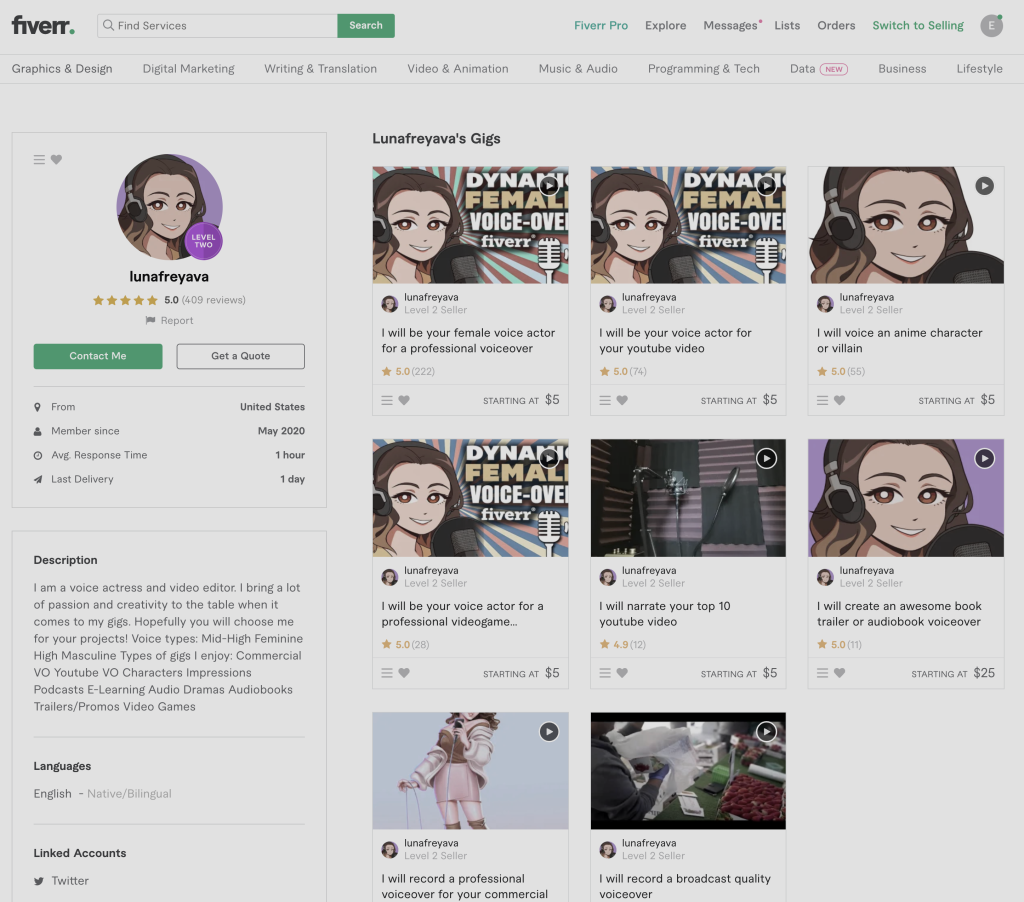The width and height of the screenshot is (1024, 902).
Task: Add anime character gig to list
Action: click(823, 400)
